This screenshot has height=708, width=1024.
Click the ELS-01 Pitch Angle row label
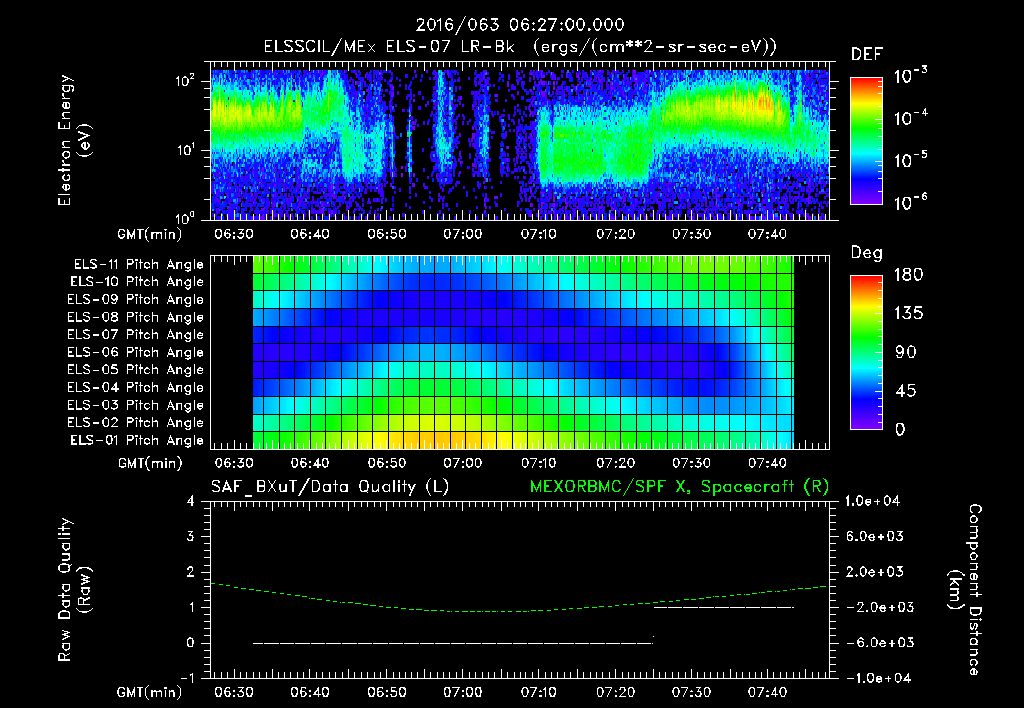pyautogui.click(x=137, y=440)
